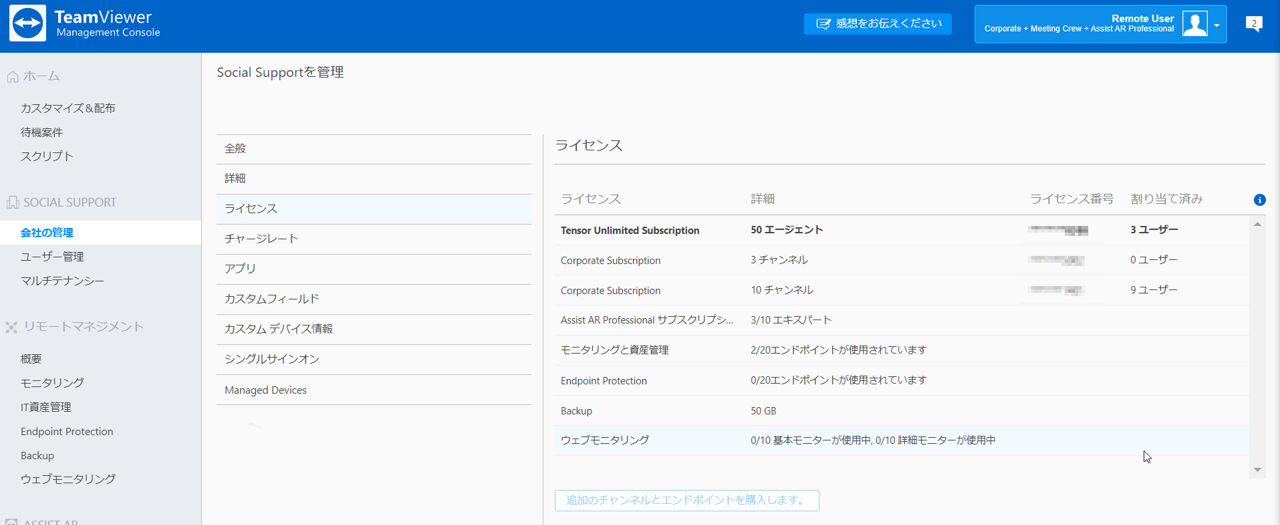This screenshot has width=1280, height=525.
Task: Open Backup in sidebar
Action: pos(37,456)
